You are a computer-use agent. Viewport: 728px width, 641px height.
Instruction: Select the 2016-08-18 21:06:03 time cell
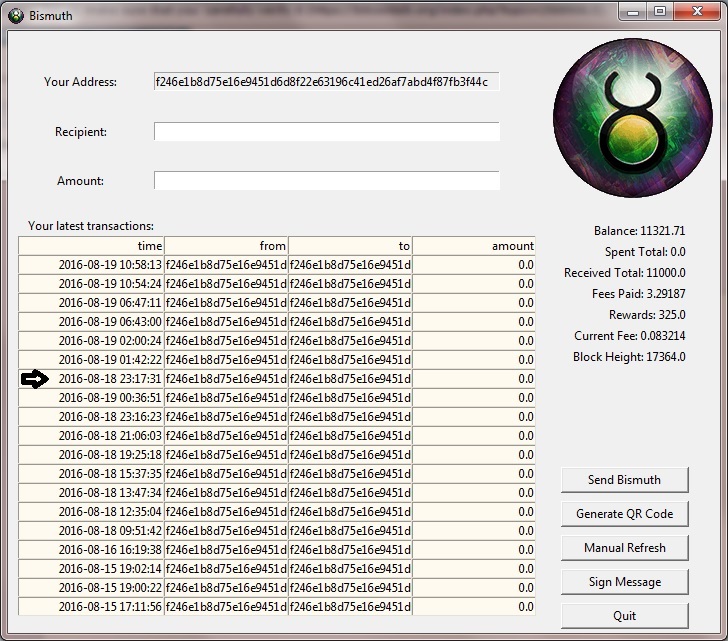pyautogui.click(x=91, y=436)
